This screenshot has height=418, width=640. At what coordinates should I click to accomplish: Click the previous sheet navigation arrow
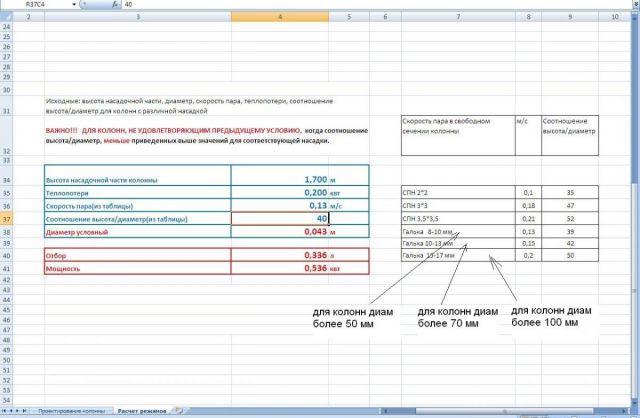pos(12,411)
